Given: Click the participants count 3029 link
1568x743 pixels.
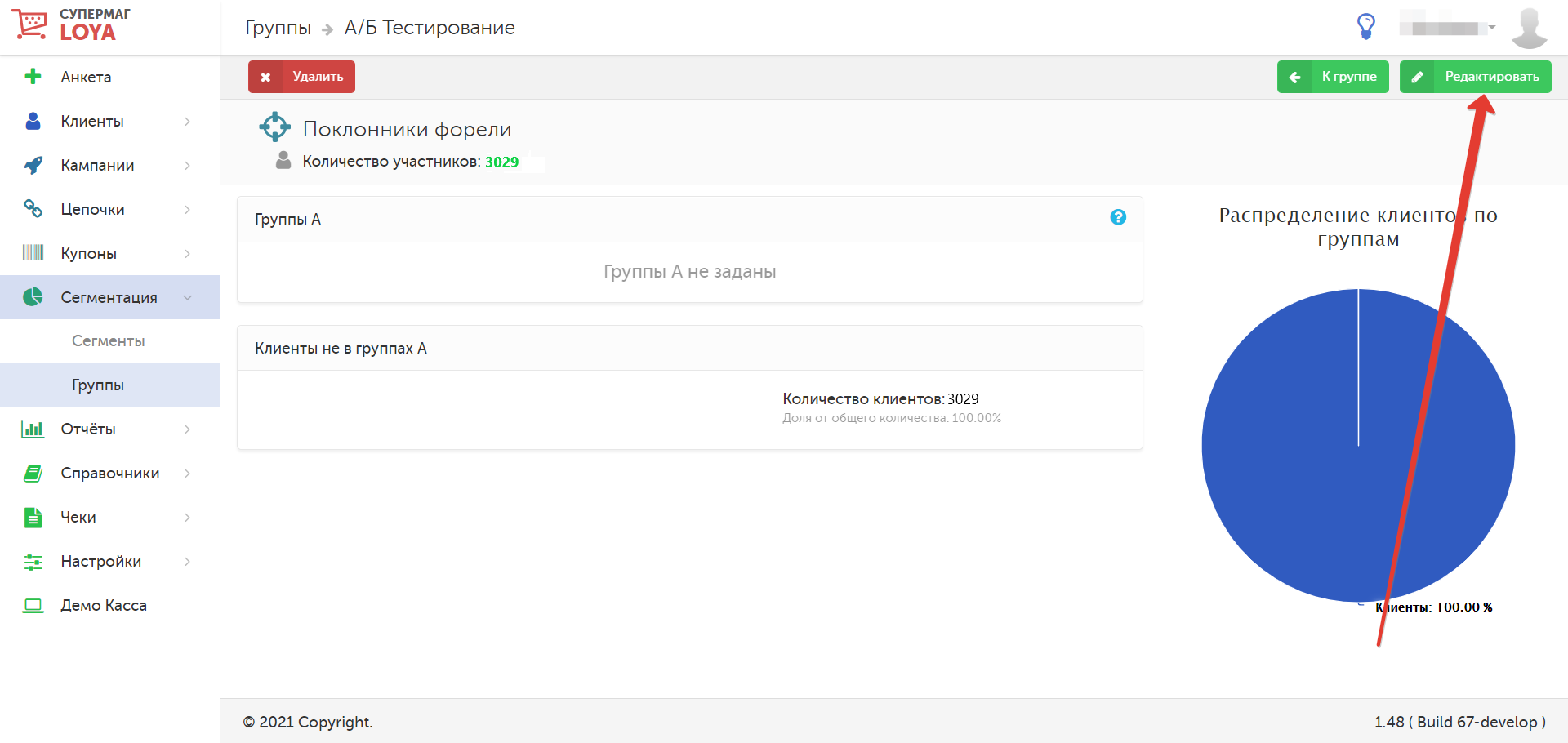Looking at the screenshot, I should point(501,162).
